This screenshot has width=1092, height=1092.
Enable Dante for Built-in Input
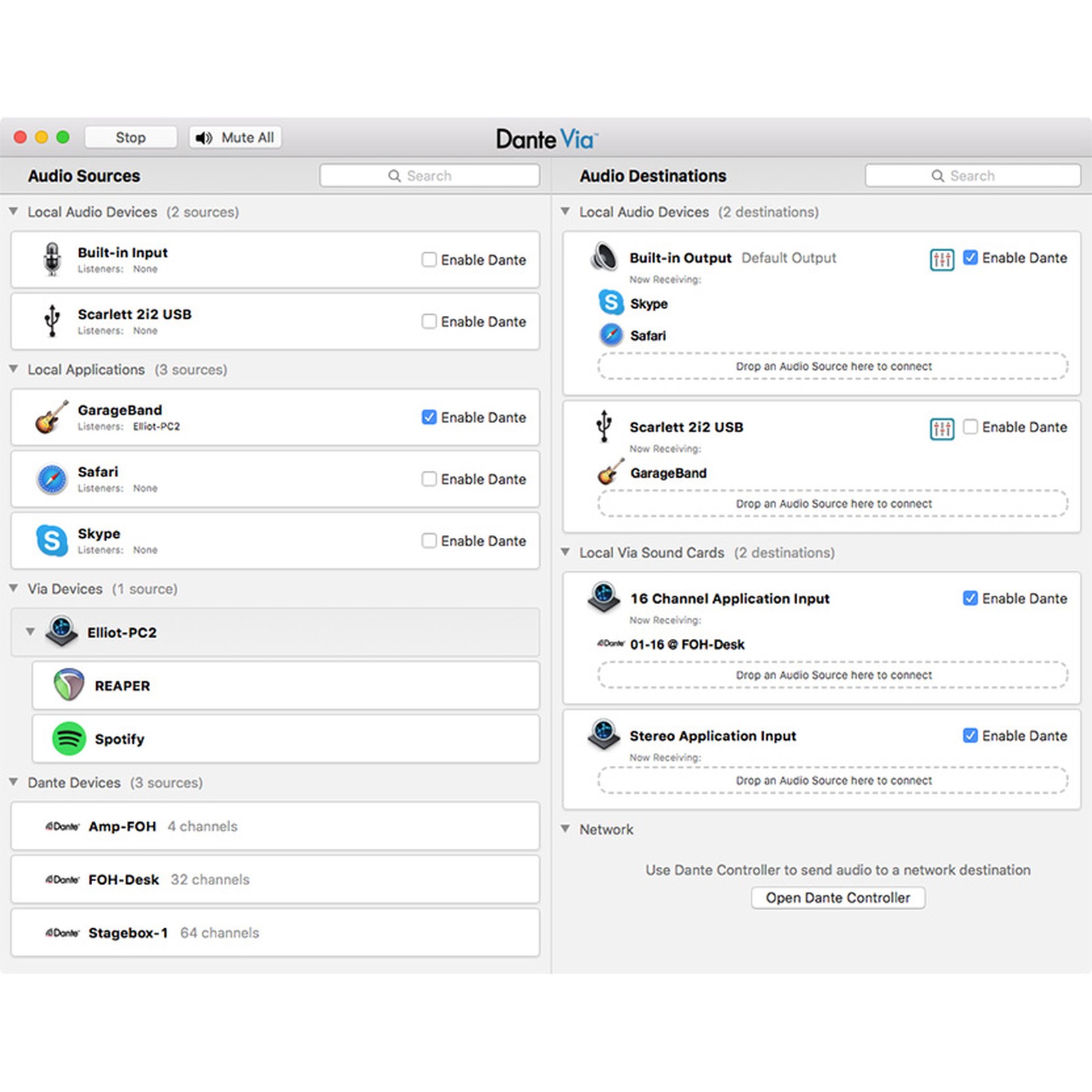(x=429, y=259)
